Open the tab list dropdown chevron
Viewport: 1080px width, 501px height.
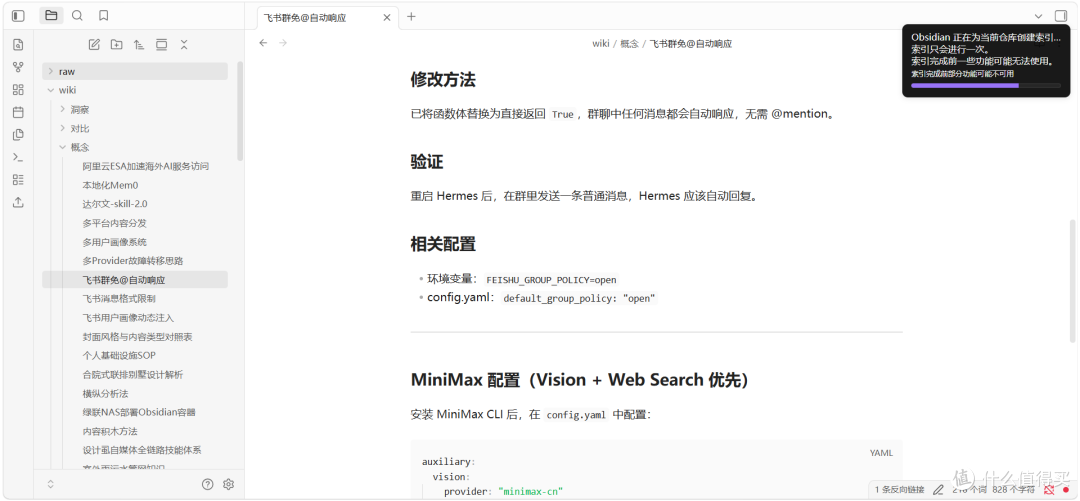pyautogui.click(x=1039, y=16)
